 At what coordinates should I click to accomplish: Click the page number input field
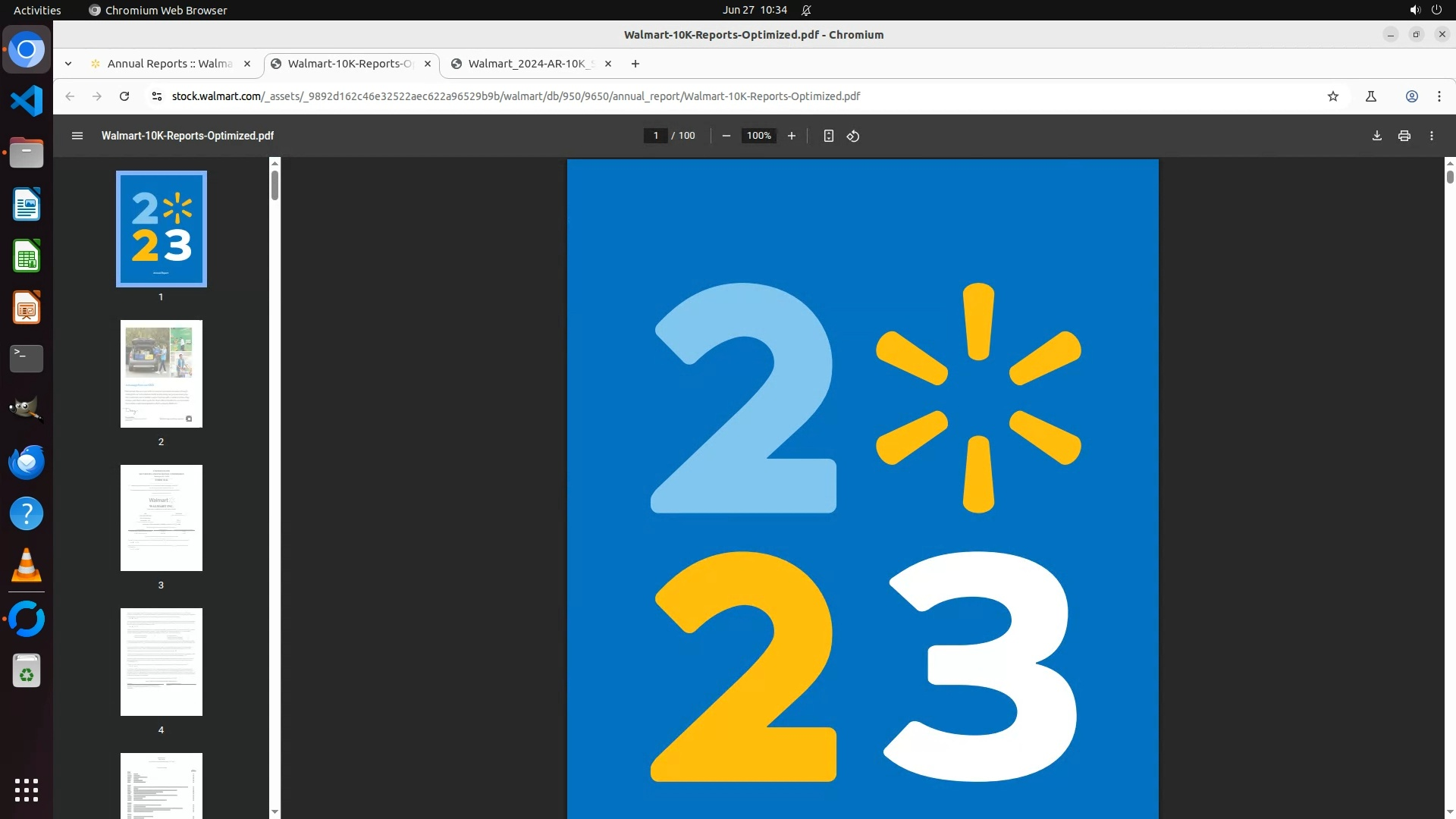[655, 136]
